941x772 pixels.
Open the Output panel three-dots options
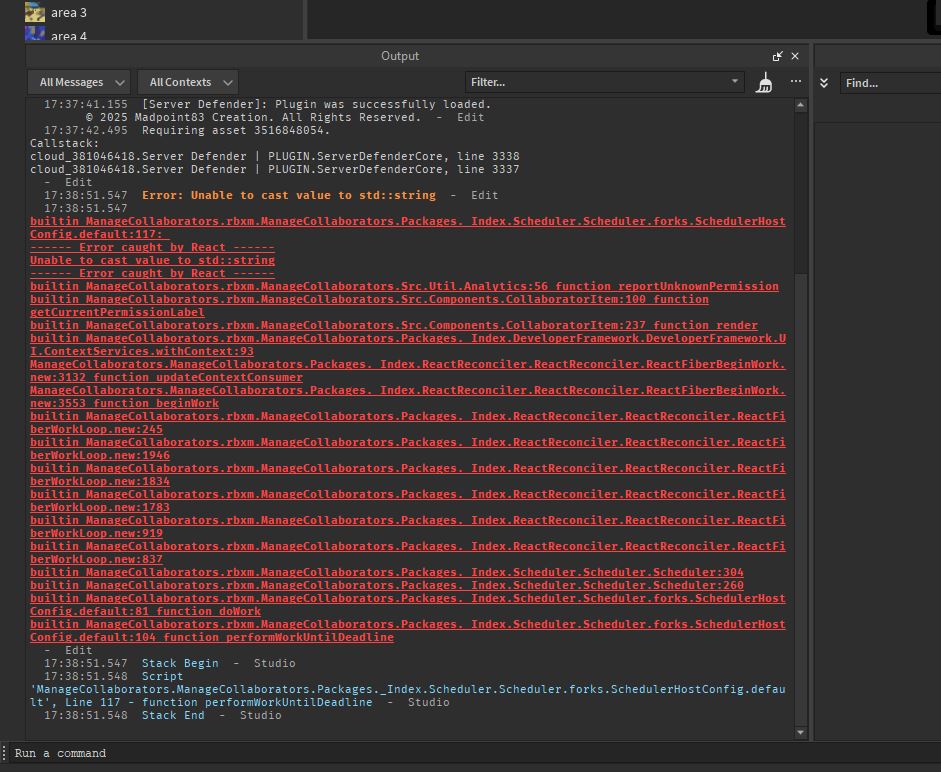coord(796,82)
